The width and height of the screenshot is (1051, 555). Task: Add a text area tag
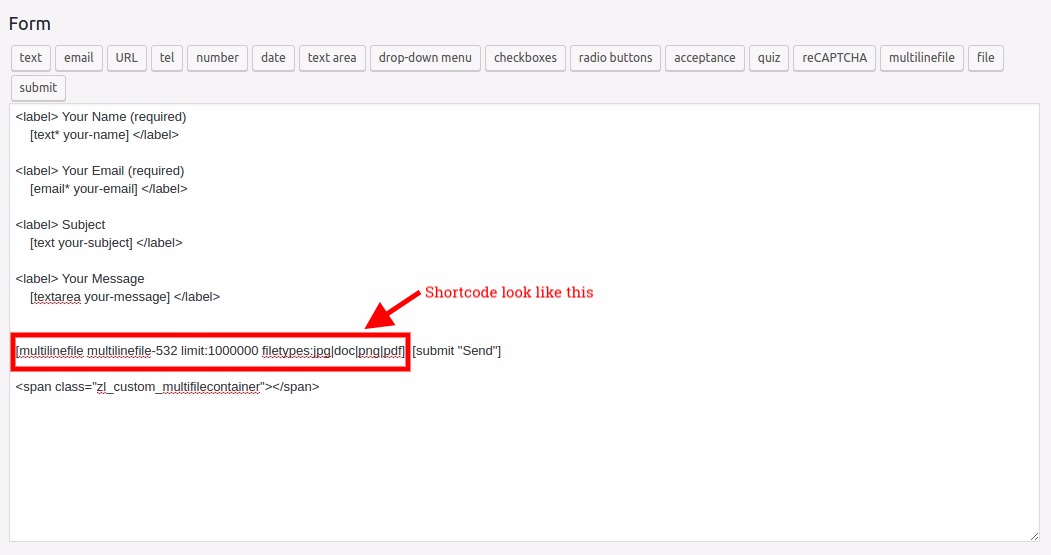pyautogui.click(x=332, y=58)
